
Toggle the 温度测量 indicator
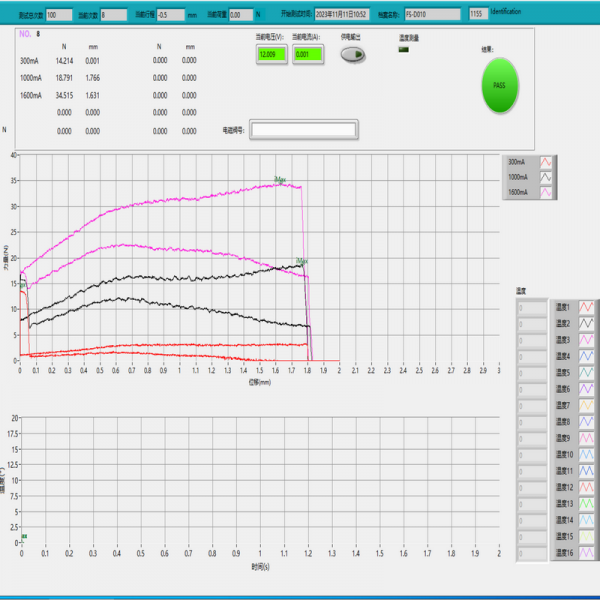click(403, 49)
